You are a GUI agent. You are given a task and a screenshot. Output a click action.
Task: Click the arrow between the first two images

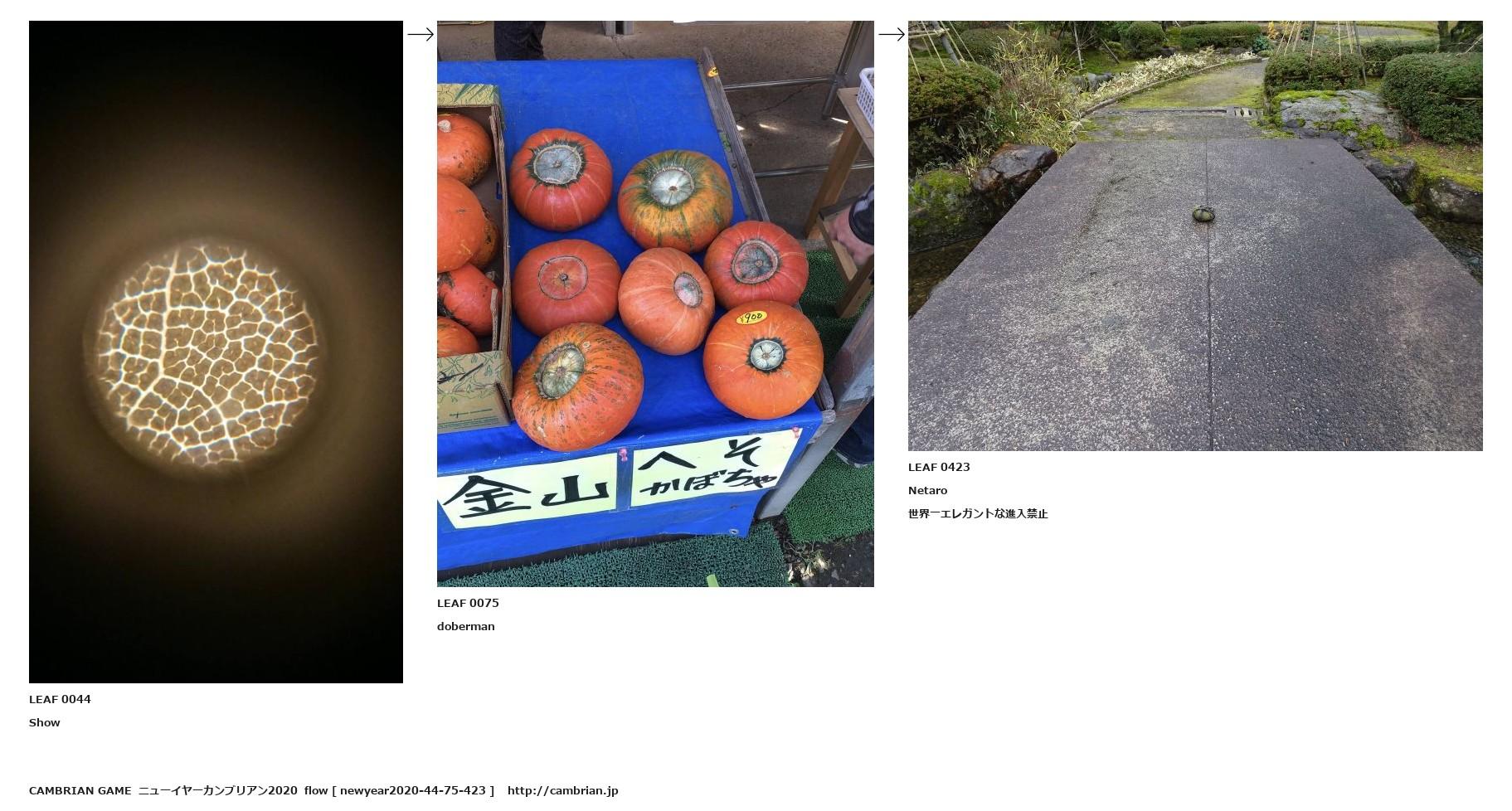tap(421, 34)
